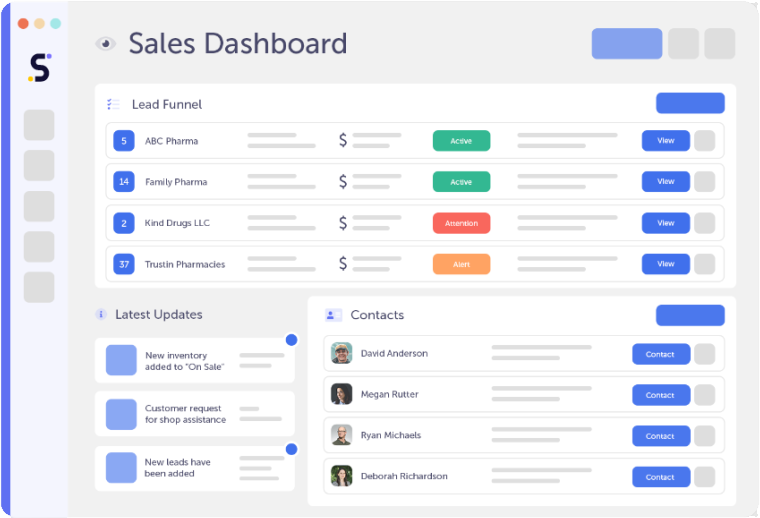
Task: Open 'Customer request for shop assistance' update
Action: [195, 414]
